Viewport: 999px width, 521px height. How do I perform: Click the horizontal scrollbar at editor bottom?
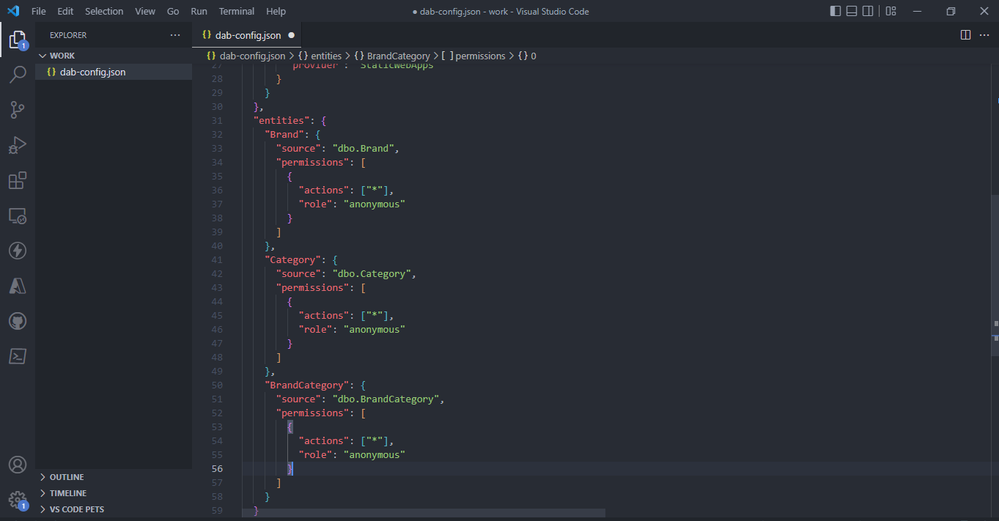click(424, 513)
